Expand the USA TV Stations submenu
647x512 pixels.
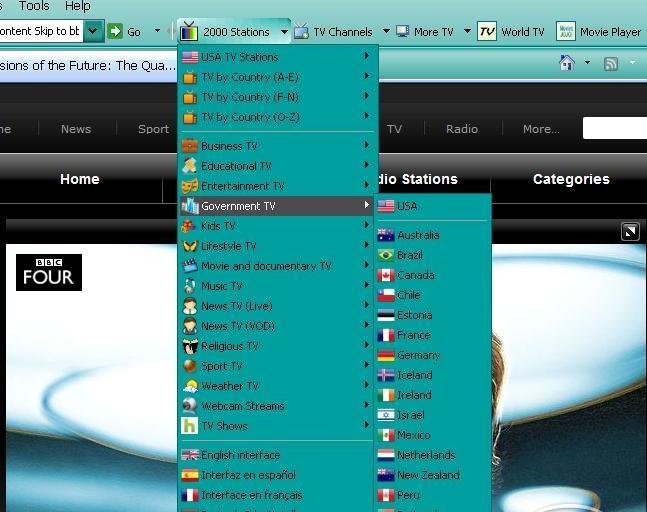pos(366,56)
